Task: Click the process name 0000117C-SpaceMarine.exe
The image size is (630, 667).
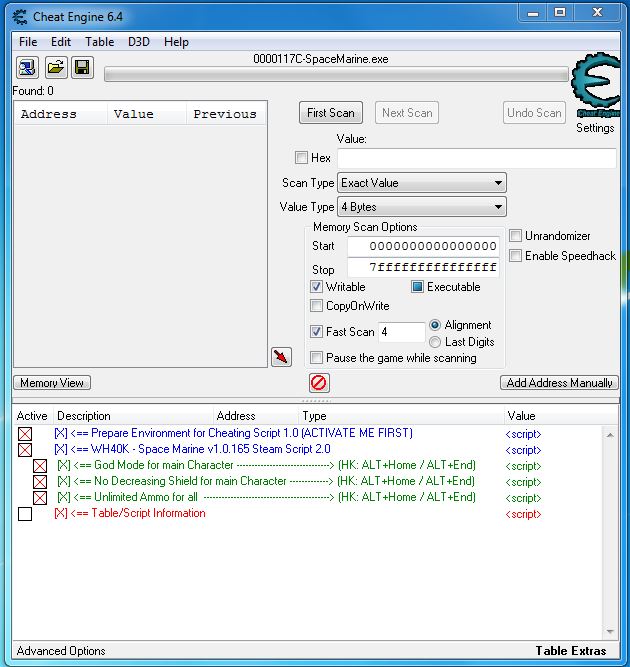Action: 321,59
